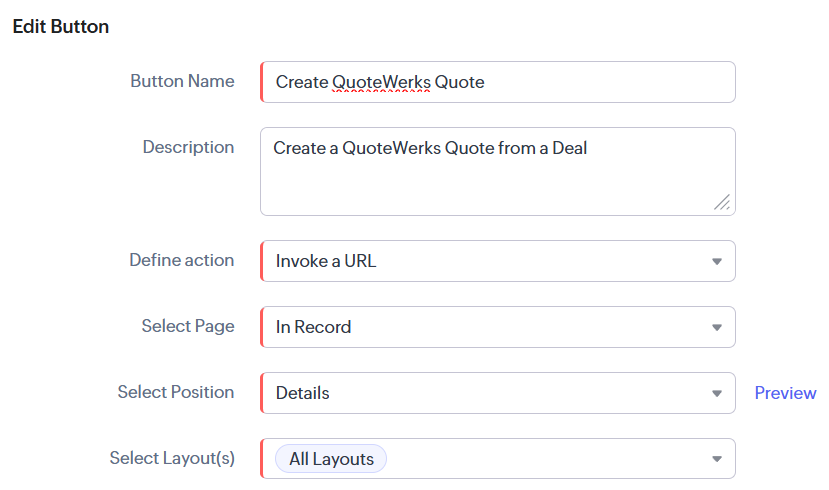Screen dimensions: 829x490
Task: Grab the Description box resize handle
Action: coord(722,202)
